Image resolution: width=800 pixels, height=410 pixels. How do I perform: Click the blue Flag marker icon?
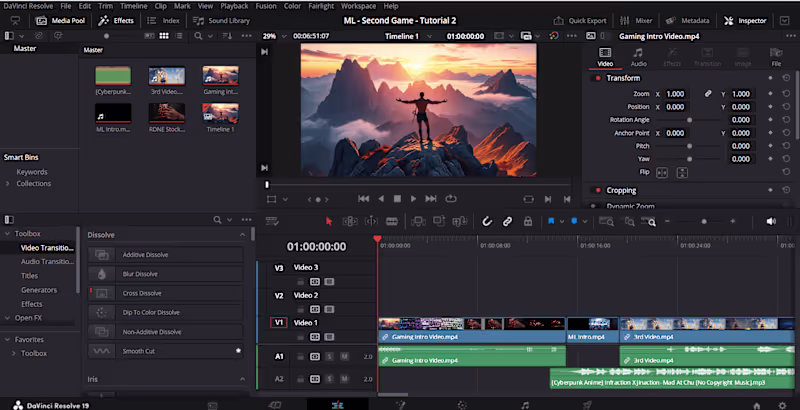(x=551, y=221)
